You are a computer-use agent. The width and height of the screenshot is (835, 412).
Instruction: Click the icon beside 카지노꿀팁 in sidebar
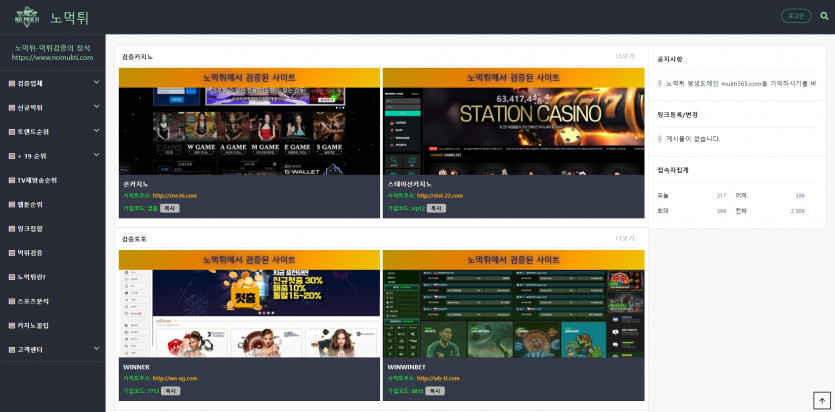[11, 325]
